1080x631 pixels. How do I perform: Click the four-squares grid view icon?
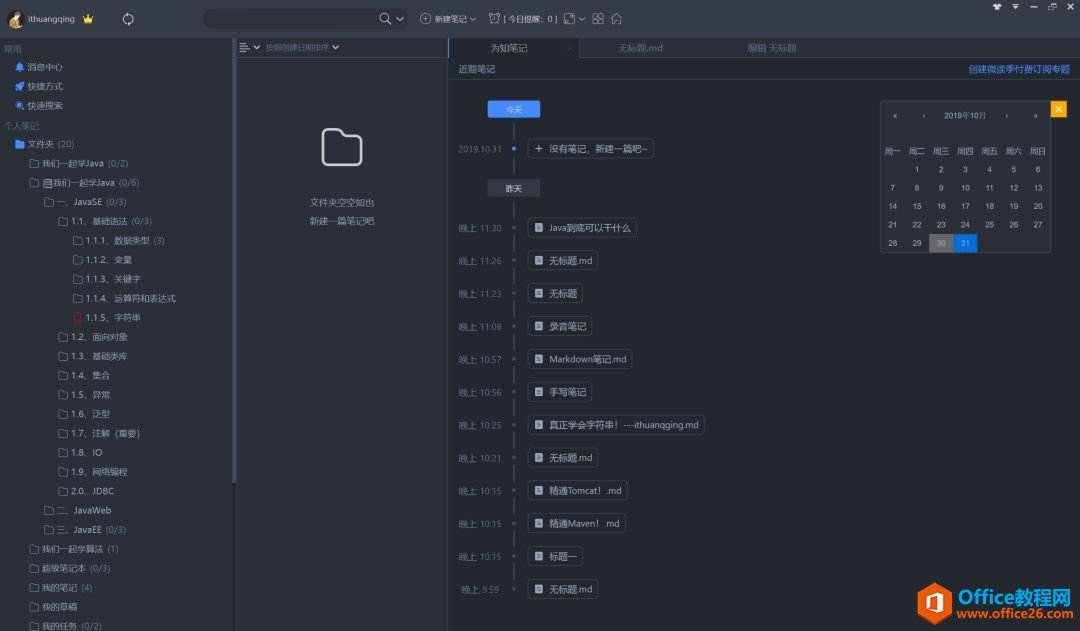pos(598,19)
